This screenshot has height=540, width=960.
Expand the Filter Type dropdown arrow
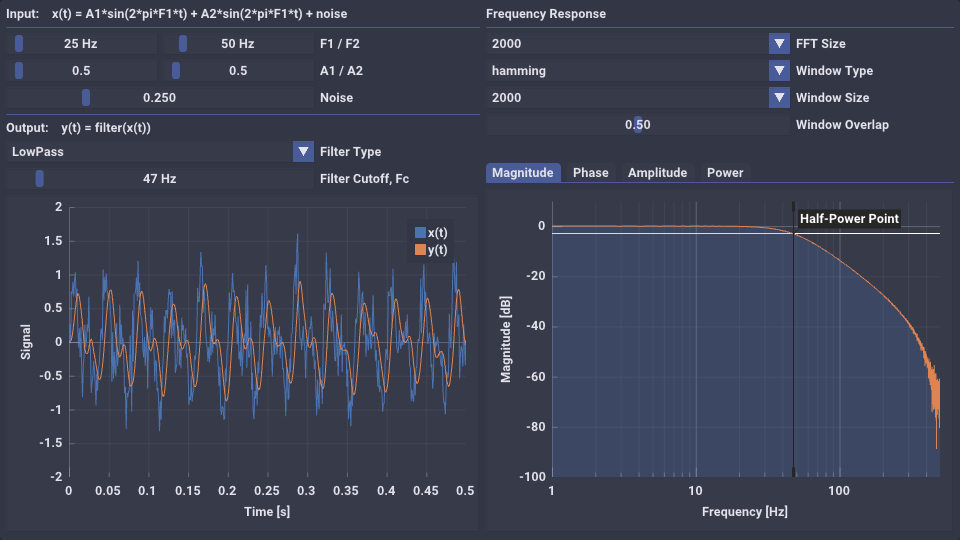click(x=303, y=152)
